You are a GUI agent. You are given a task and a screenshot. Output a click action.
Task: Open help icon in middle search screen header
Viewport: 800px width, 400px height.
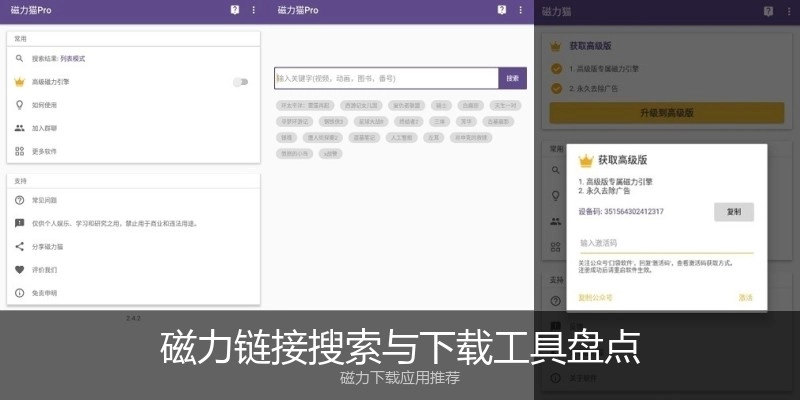(x=502, y=10)
